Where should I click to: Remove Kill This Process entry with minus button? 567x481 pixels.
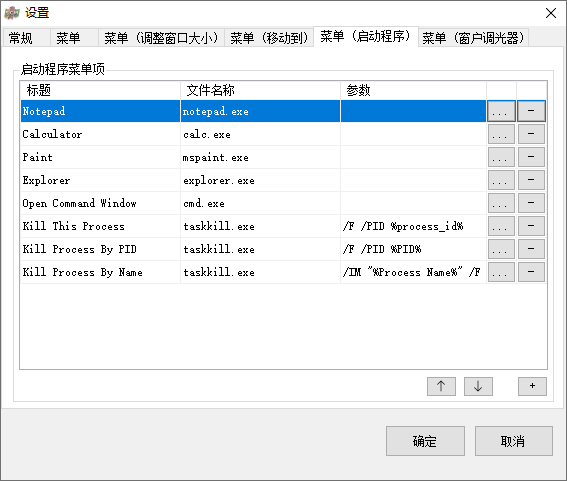tap(531, 226)
